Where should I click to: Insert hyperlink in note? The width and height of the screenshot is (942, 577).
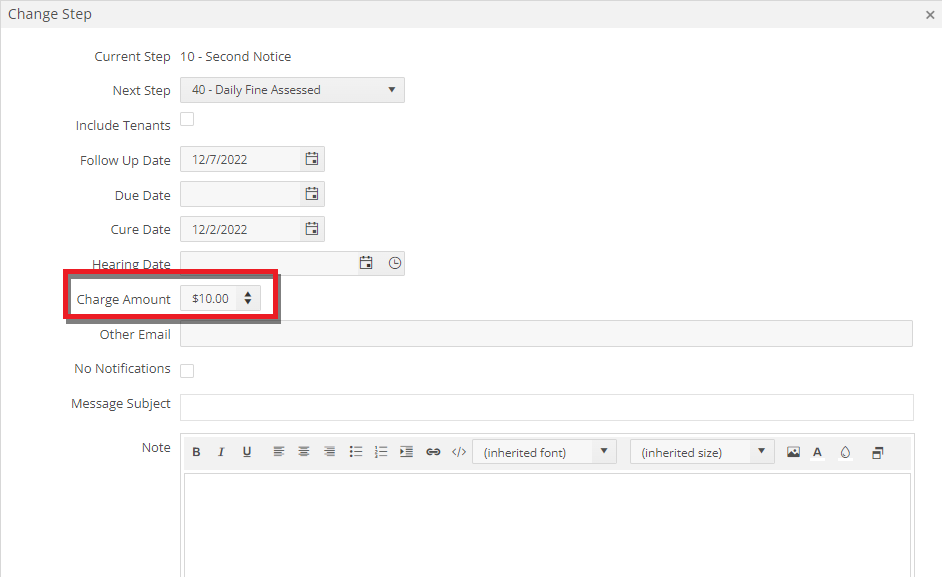(x=433, y=452)
